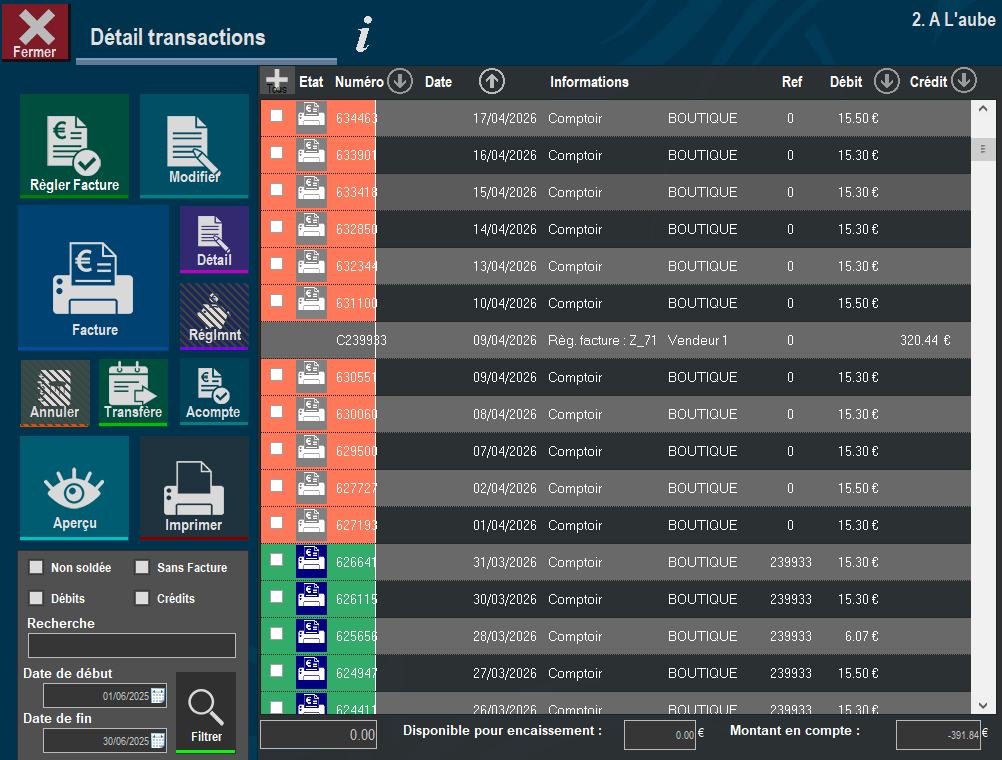Sort Date column with up arrow
The height and width of the screenshot is (760, 1002).
[x=491, y=81]
